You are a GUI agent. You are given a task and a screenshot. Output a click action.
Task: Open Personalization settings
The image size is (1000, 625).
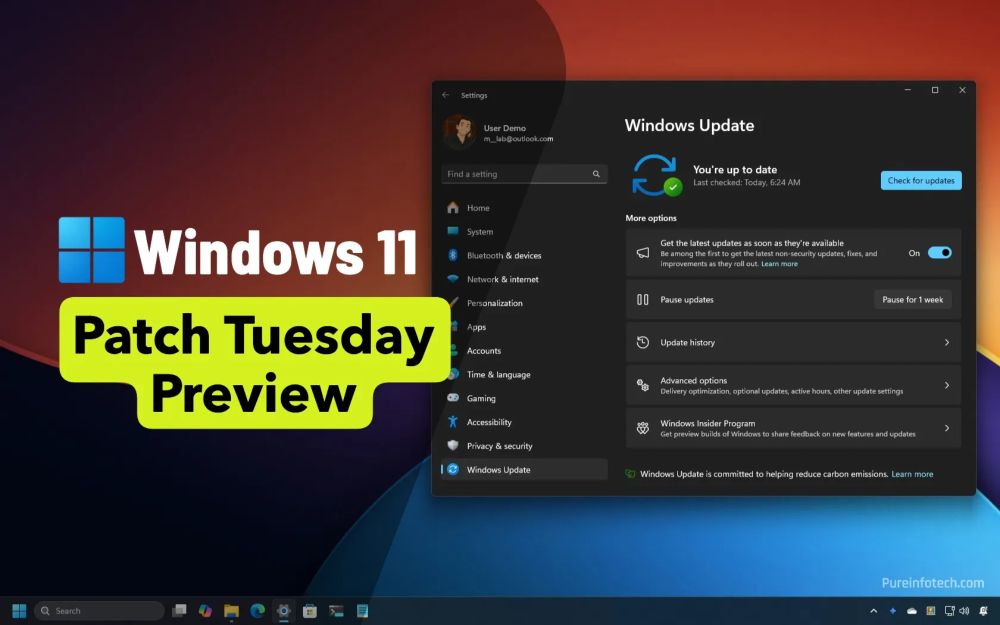(x=524, y=303)
